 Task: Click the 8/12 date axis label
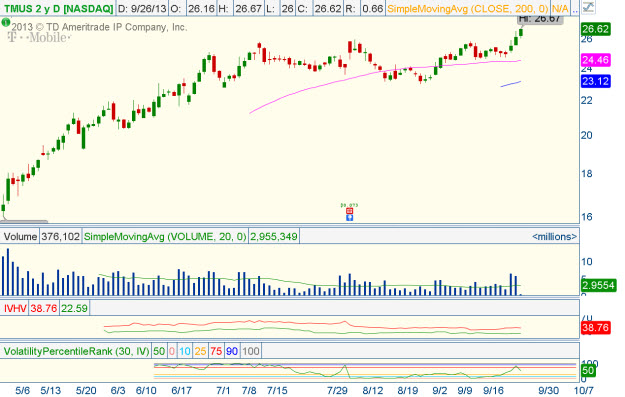pos(373,390)
